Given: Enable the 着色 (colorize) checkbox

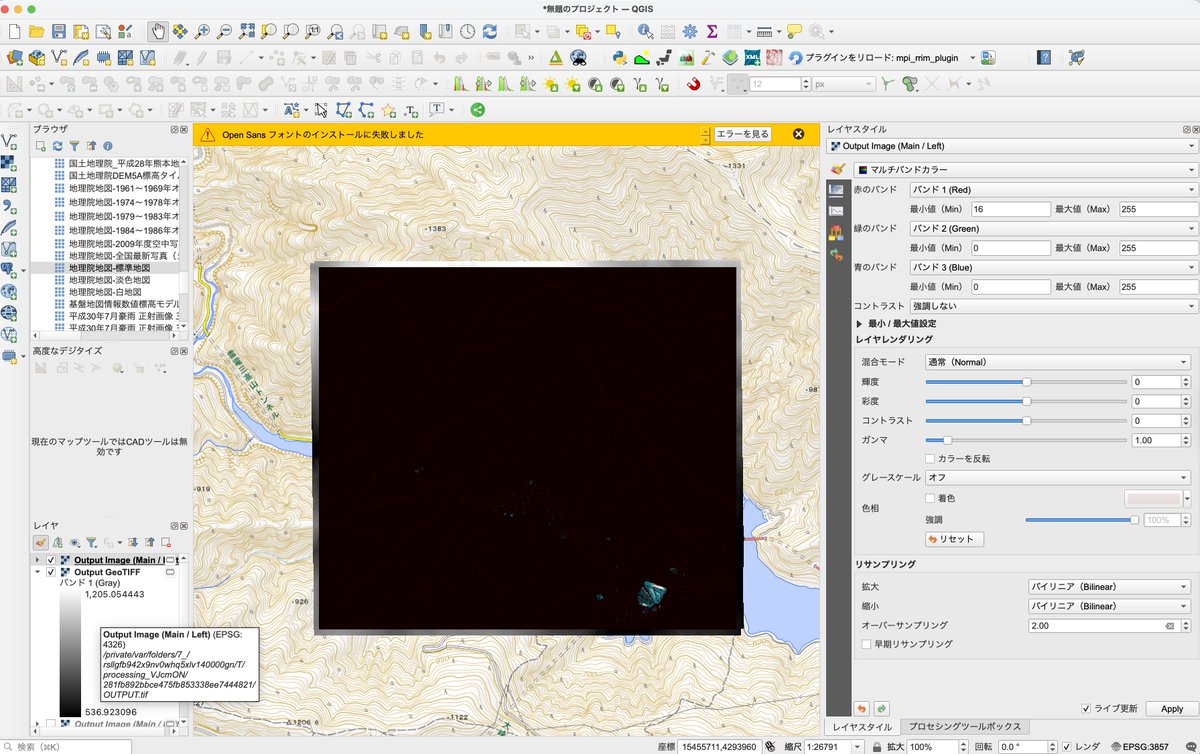Looking at the screenshot, I should click(x=931, y=498).
